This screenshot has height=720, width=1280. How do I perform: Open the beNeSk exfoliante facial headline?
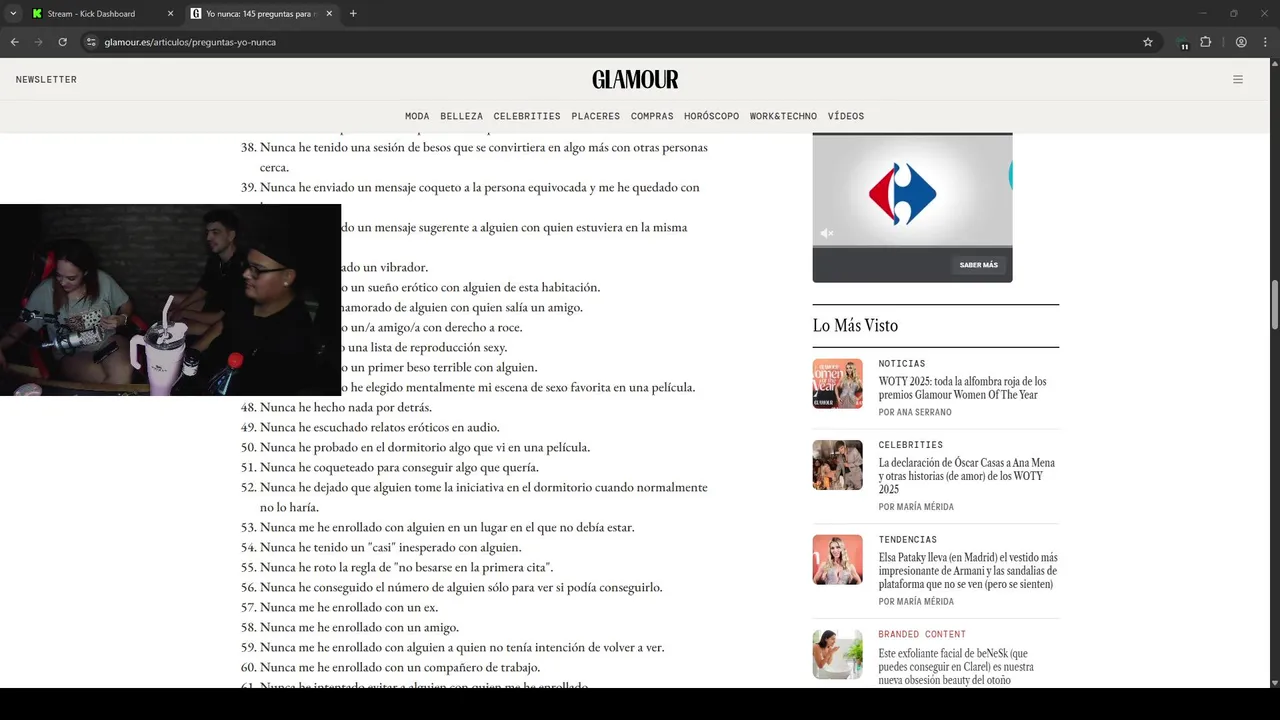tap(956, 666)
